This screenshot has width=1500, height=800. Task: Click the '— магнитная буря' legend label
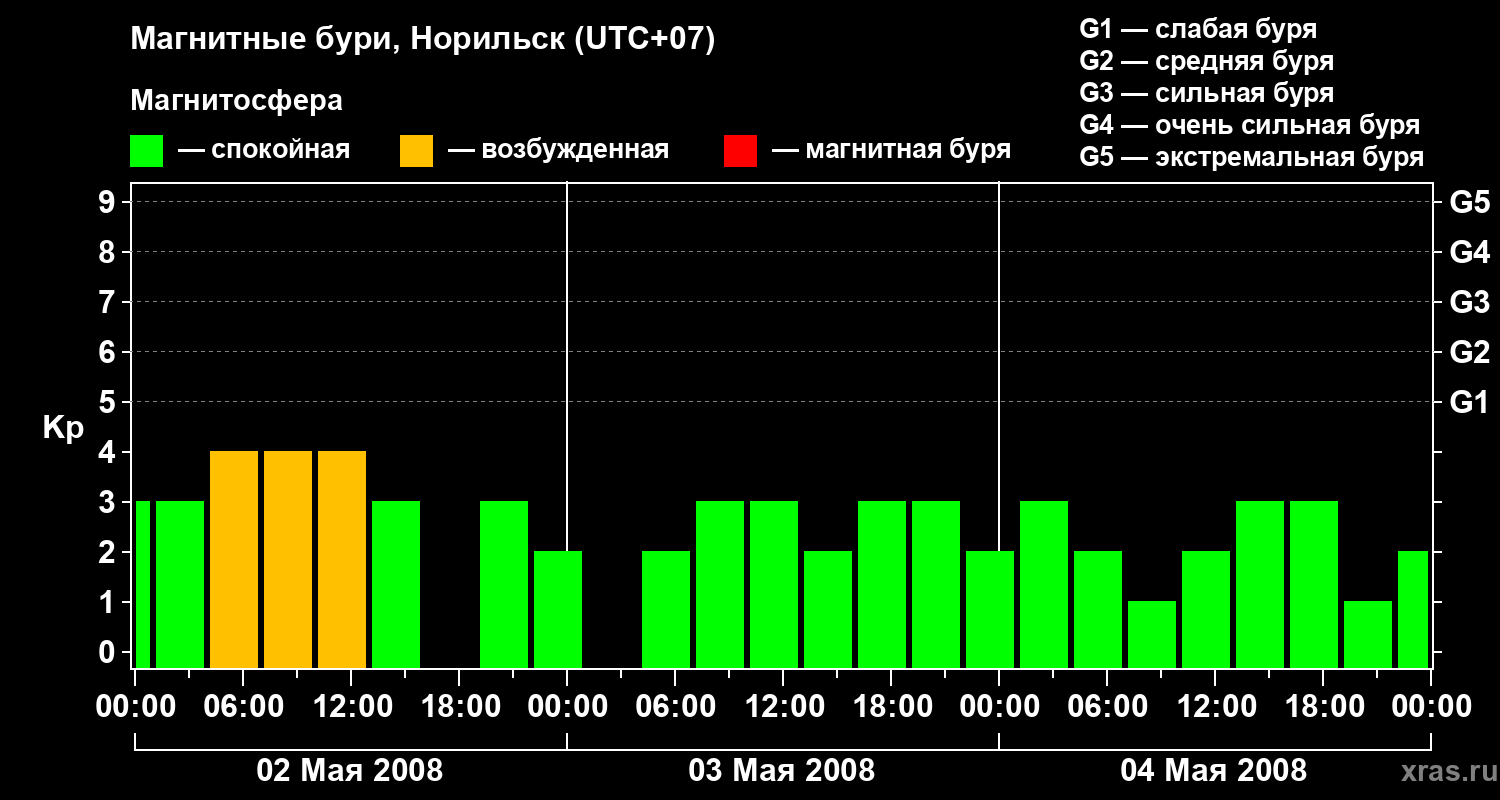click(891, 150)
